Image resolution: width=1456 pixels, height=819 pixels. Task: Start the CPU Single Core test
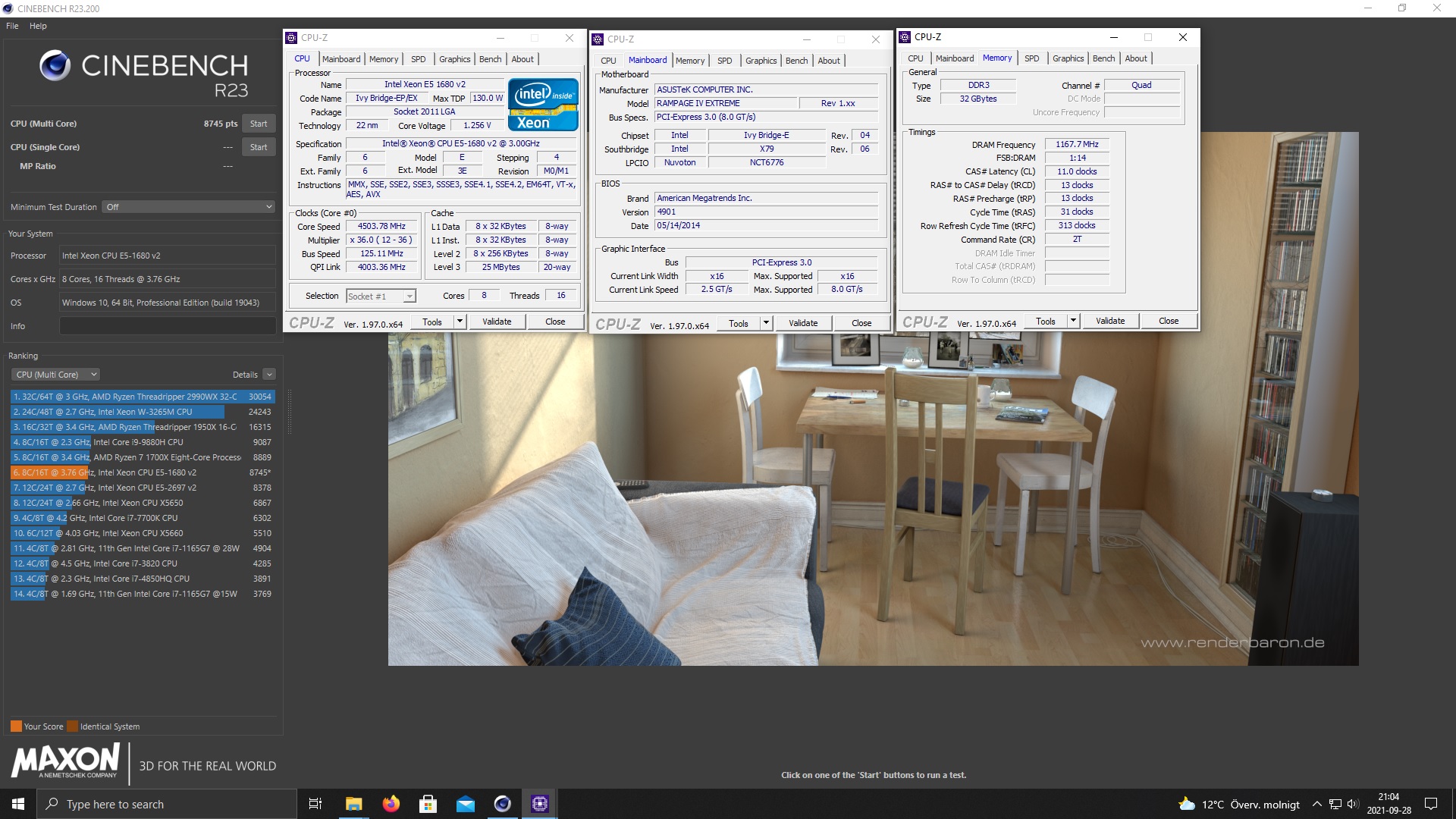[x=259, y=147]
